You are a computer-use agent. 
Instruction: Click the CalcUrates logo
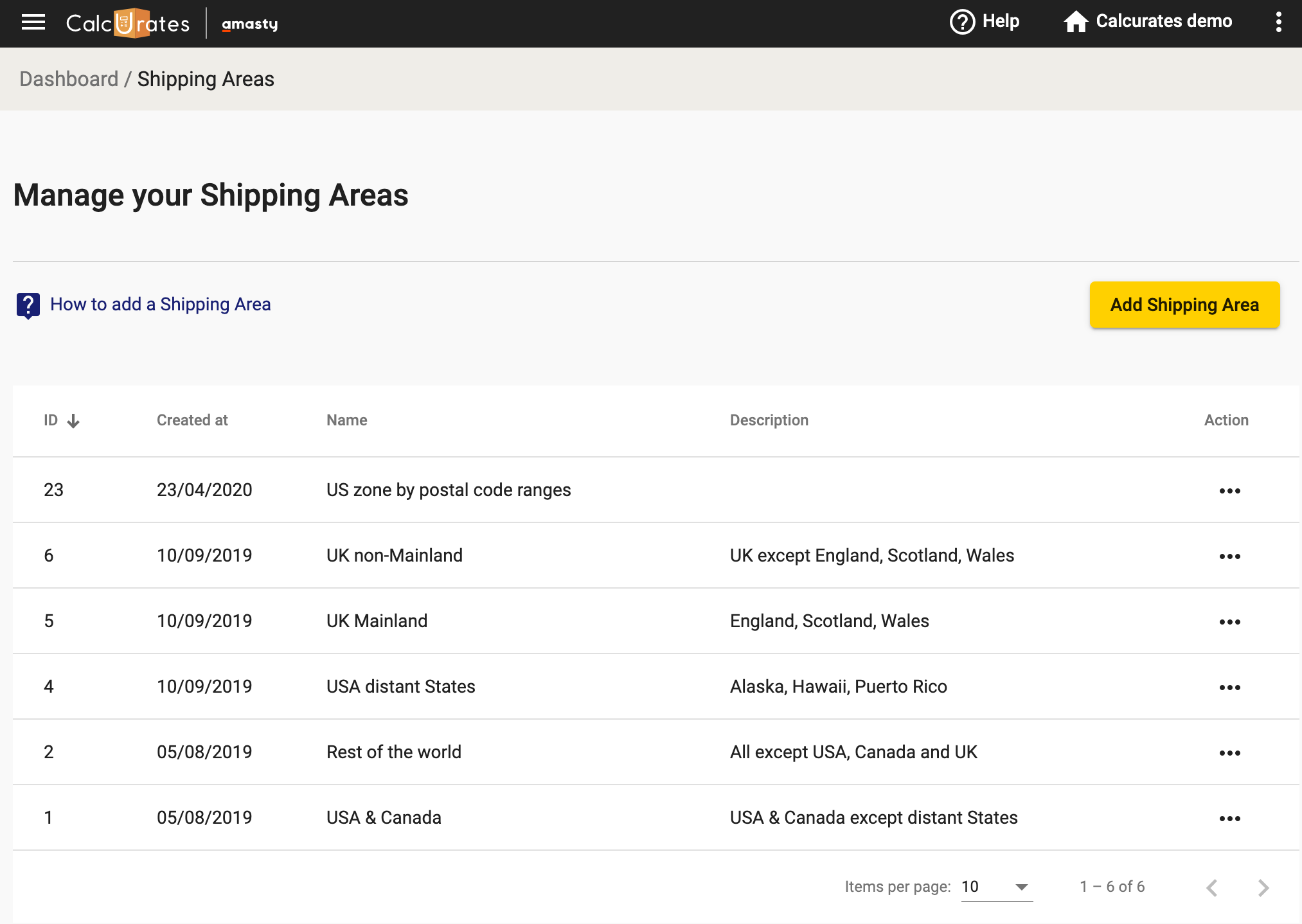[x=127, y=23]
